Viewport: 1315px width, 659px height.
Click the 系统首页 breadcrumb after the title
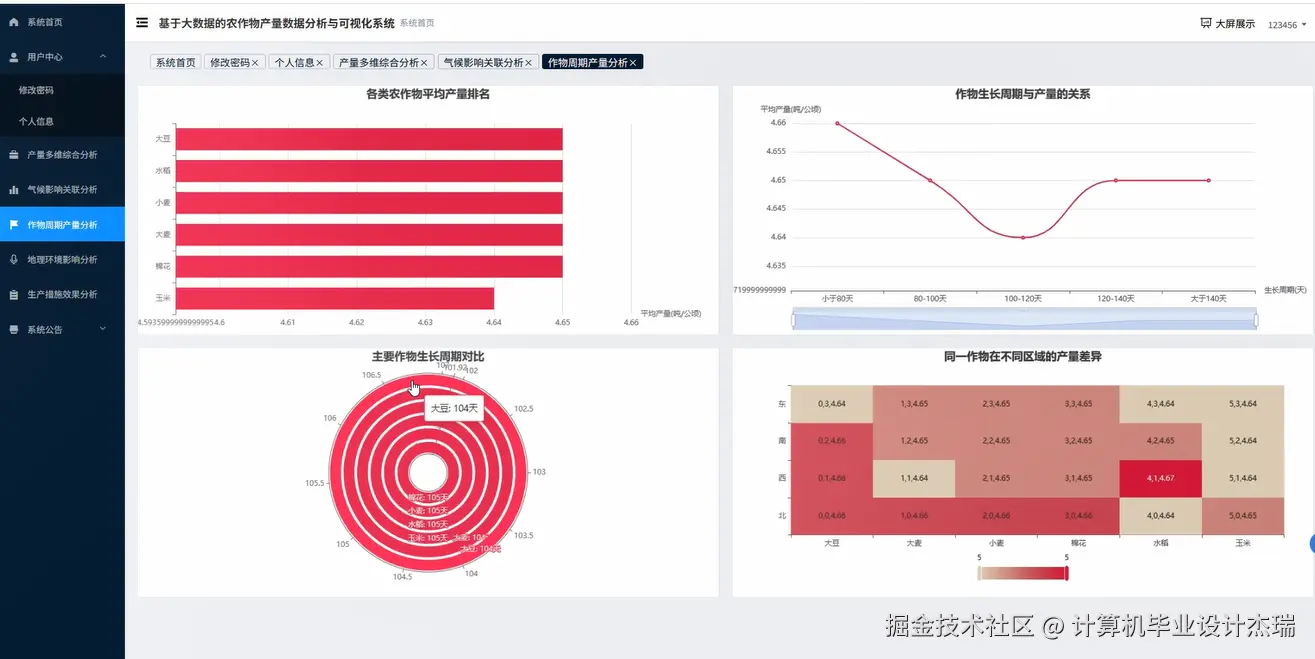point(417,23)
